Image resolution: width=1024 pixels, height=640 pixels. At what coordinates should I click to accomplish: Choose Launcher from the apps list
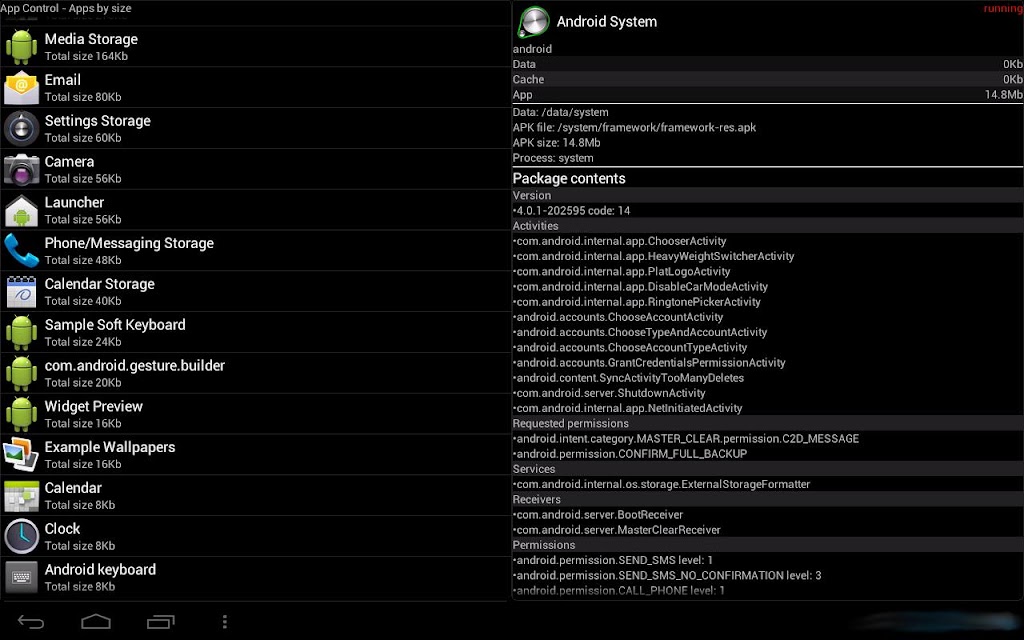(255, 210)
